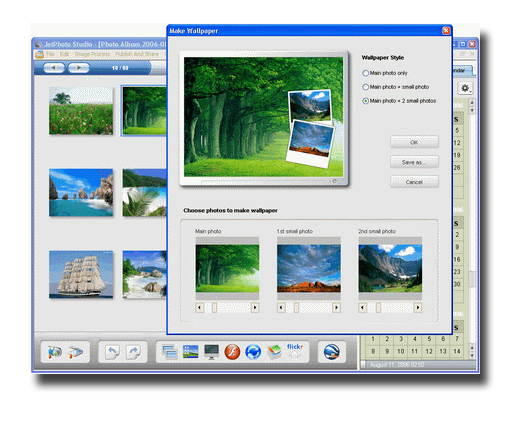This screenshot has height=422, width=517.
Task: Select Main photo + 2 small photos
Action: 366,101
